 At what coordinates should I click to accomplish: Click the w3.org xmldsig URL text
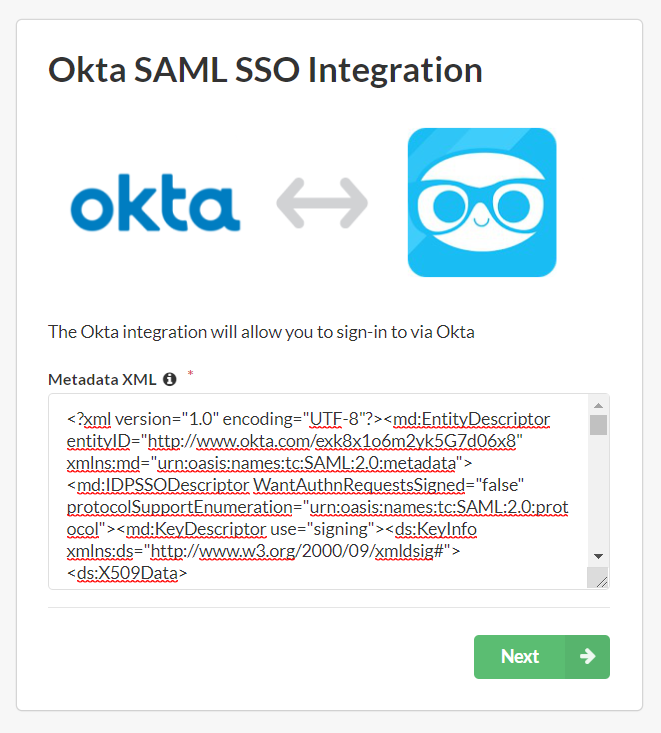click(x=297, y=551)
